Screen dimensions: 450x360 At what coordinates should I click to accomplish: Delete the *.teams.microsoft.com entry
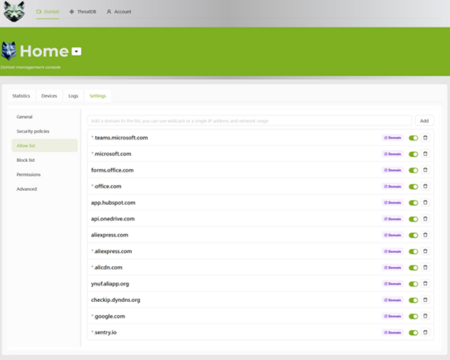pos(425,138)
